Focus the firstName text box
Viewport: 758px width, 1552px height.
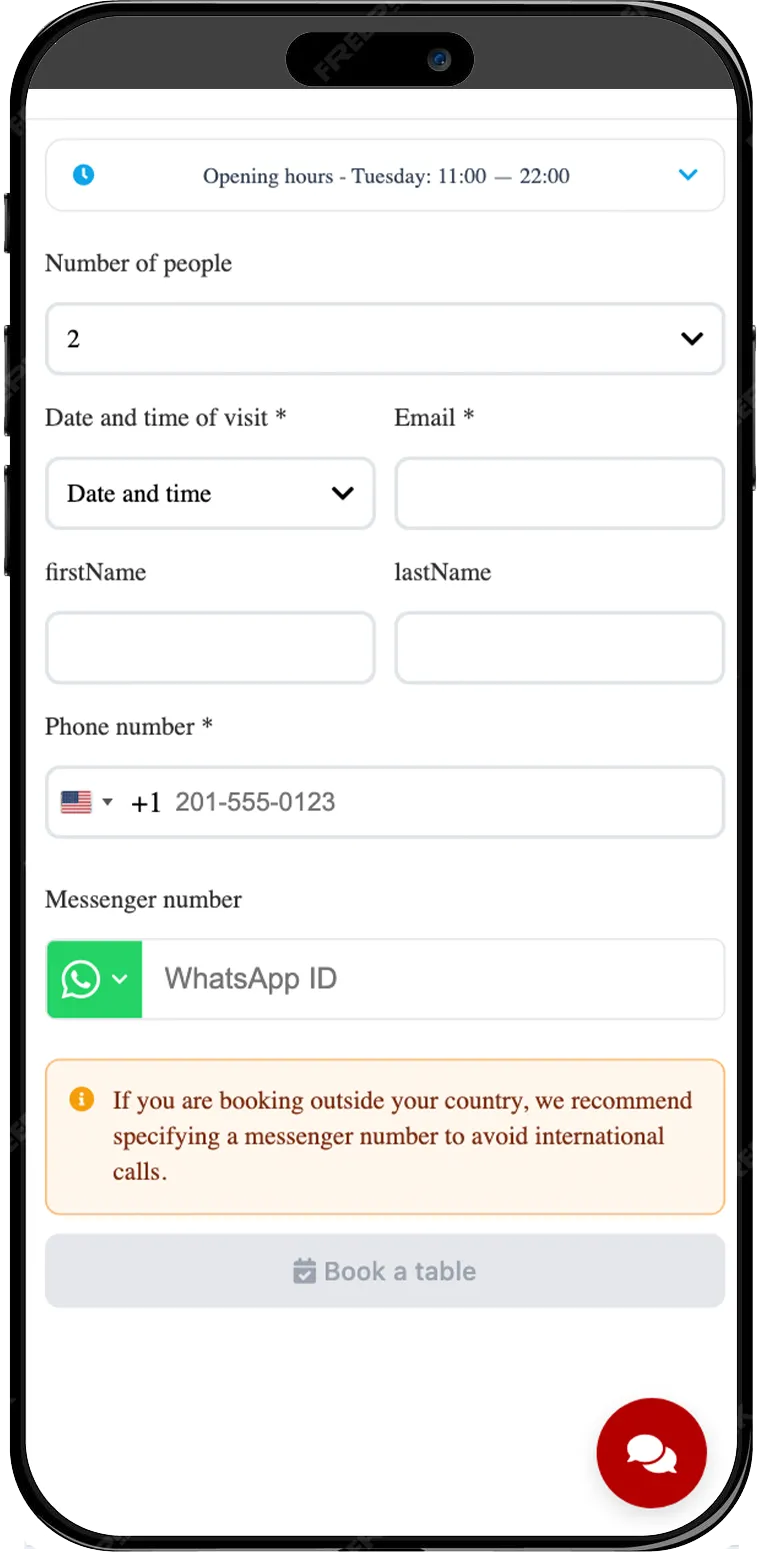(x=210, y=648)
